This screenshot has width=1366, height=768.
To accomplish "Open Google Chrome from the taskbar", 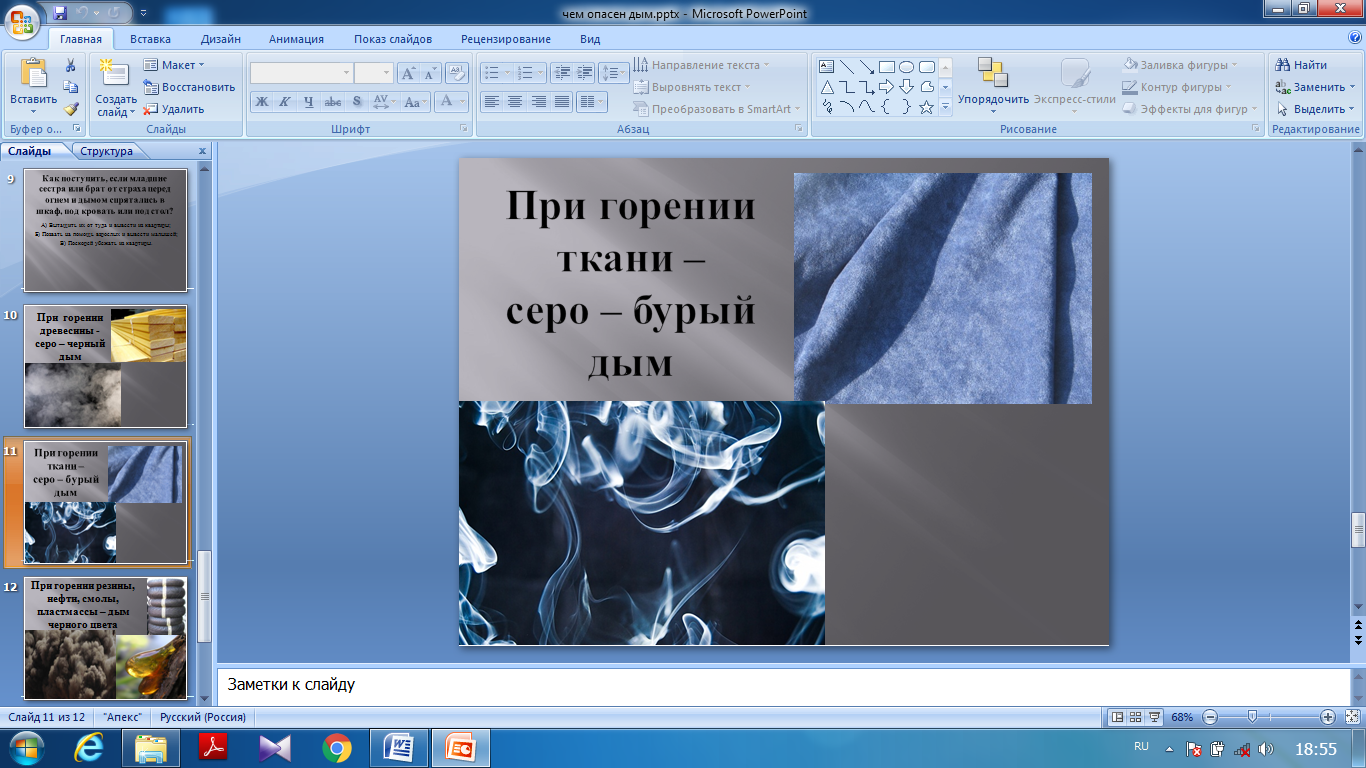I will pos(337,747).
